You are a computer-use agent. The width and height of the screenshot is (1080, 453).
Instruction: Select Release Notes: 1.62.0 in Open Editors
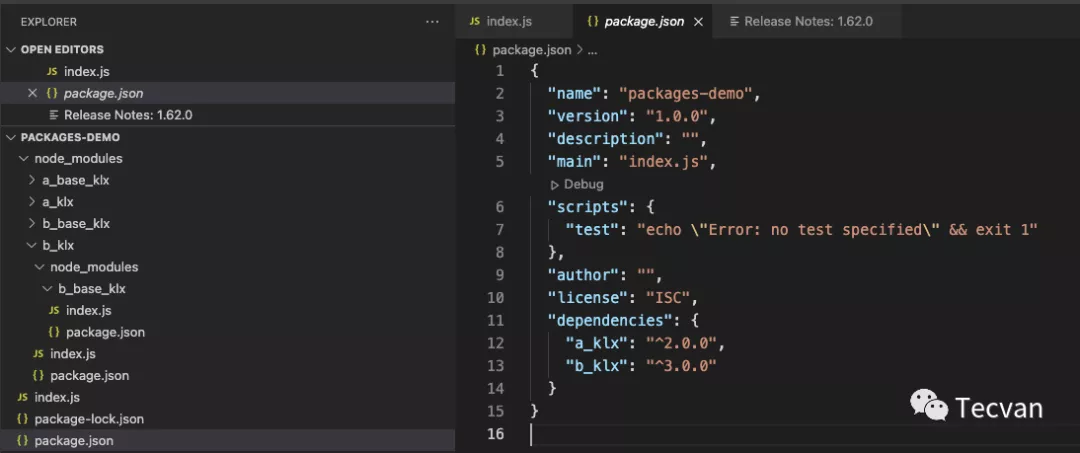[x=127, y=115]
